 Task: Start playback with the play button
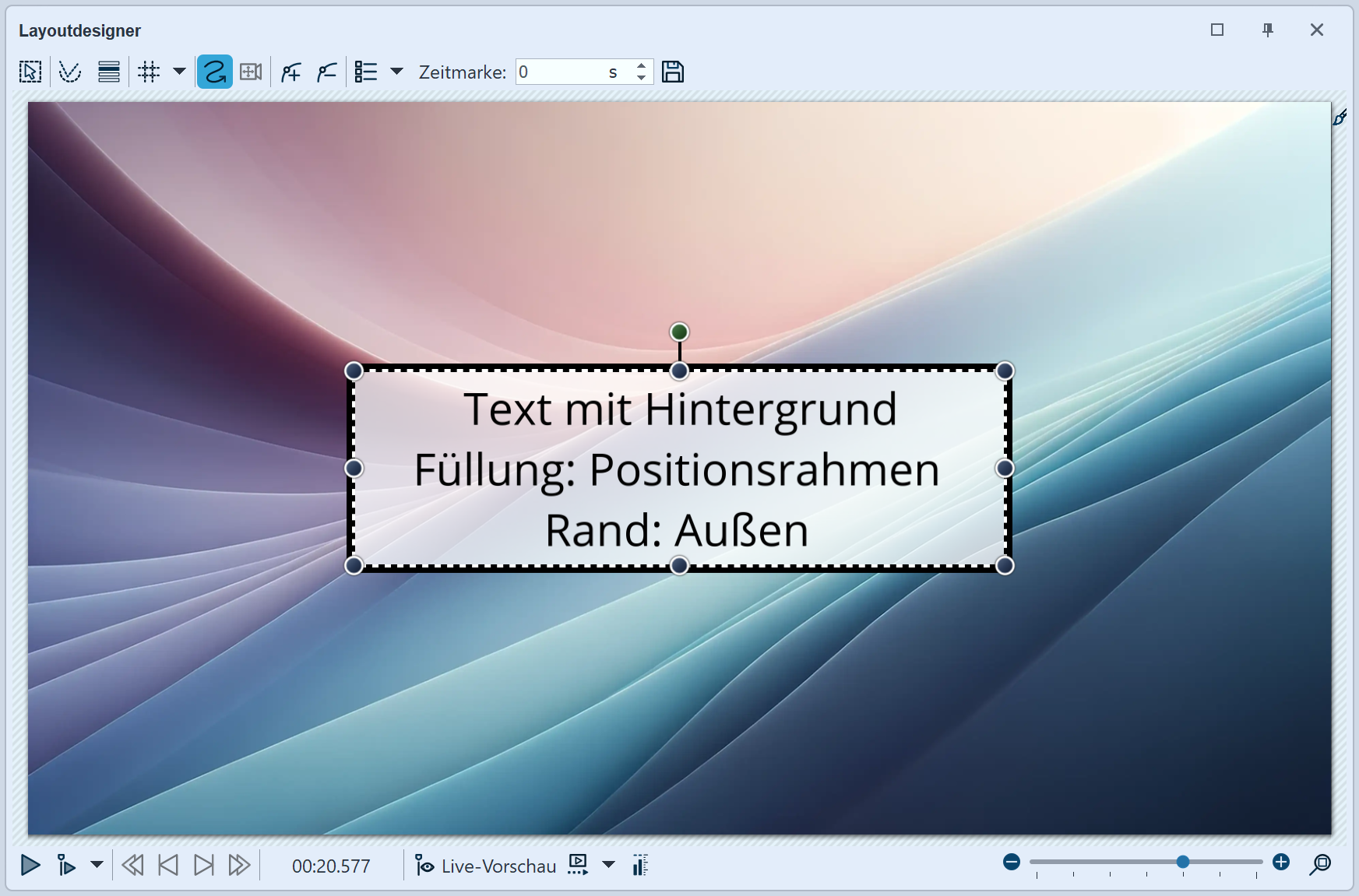point(30,865)
